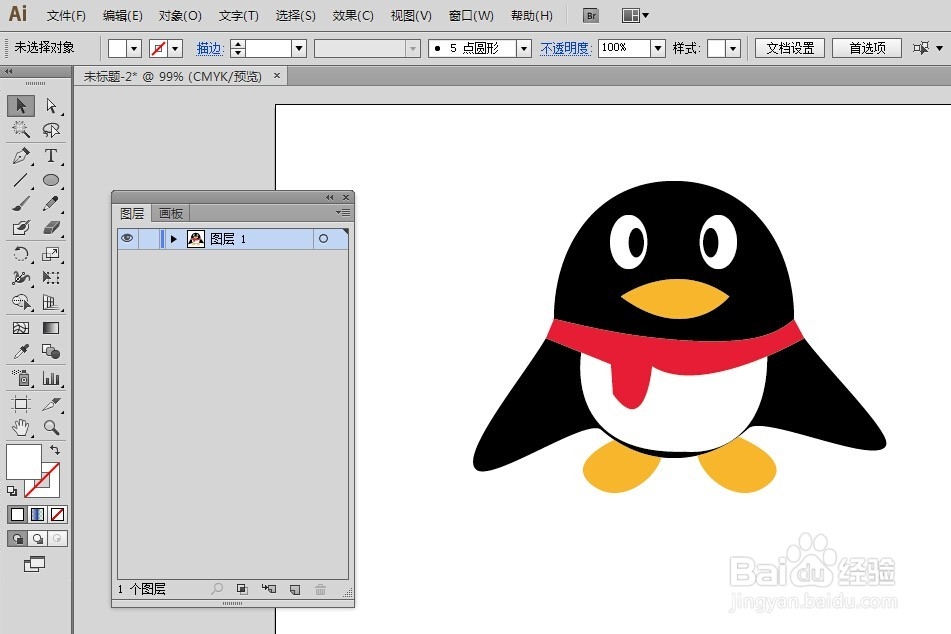
Task: Activate the Zoom magnifier tool
Action: click(51, 428)
